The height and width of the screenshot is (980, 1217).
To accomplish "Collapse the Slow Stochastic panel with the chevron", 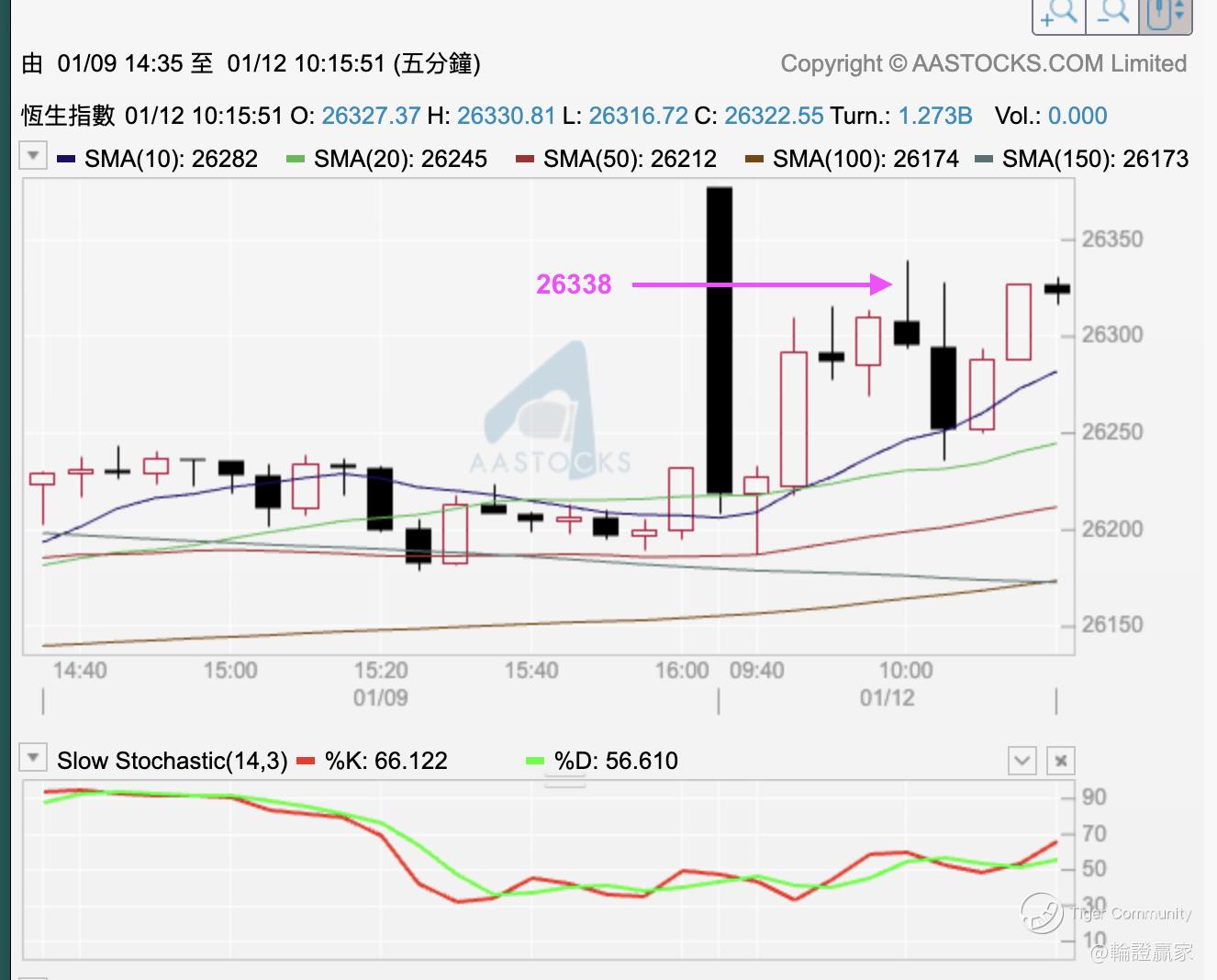I will click(1022, 761).
